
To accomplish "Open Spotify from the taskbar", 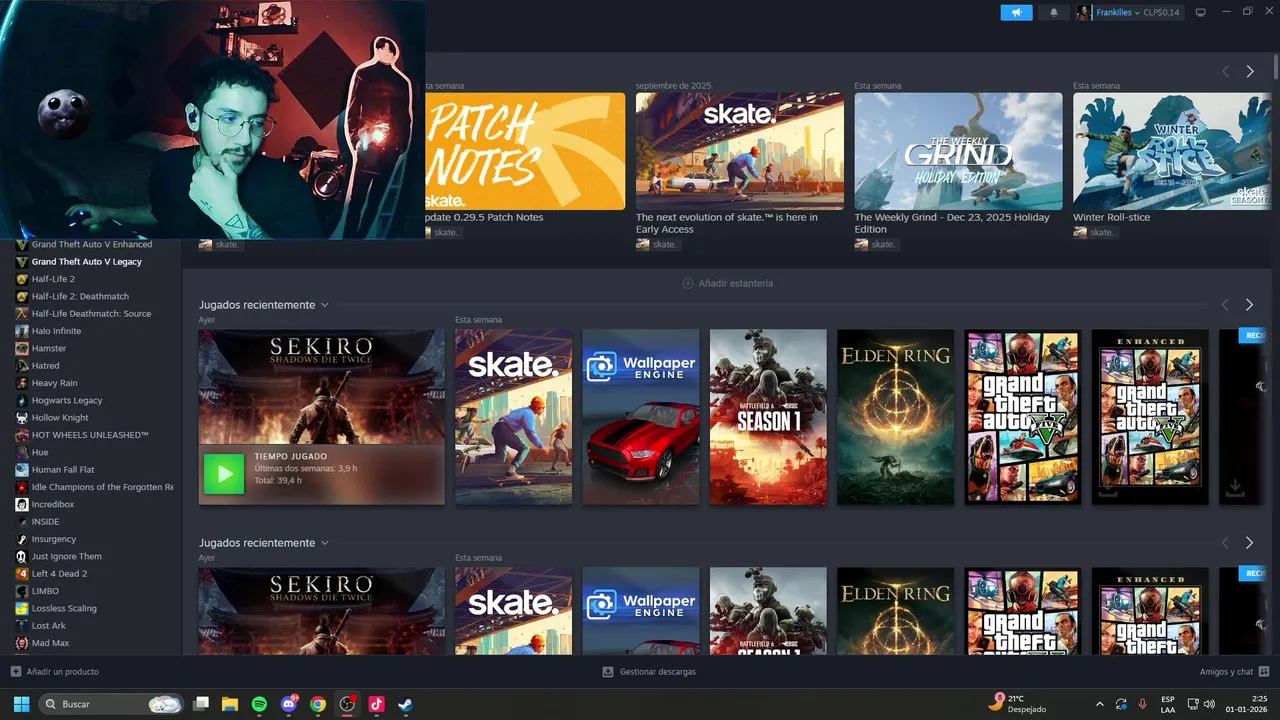I will pos(259,704).
